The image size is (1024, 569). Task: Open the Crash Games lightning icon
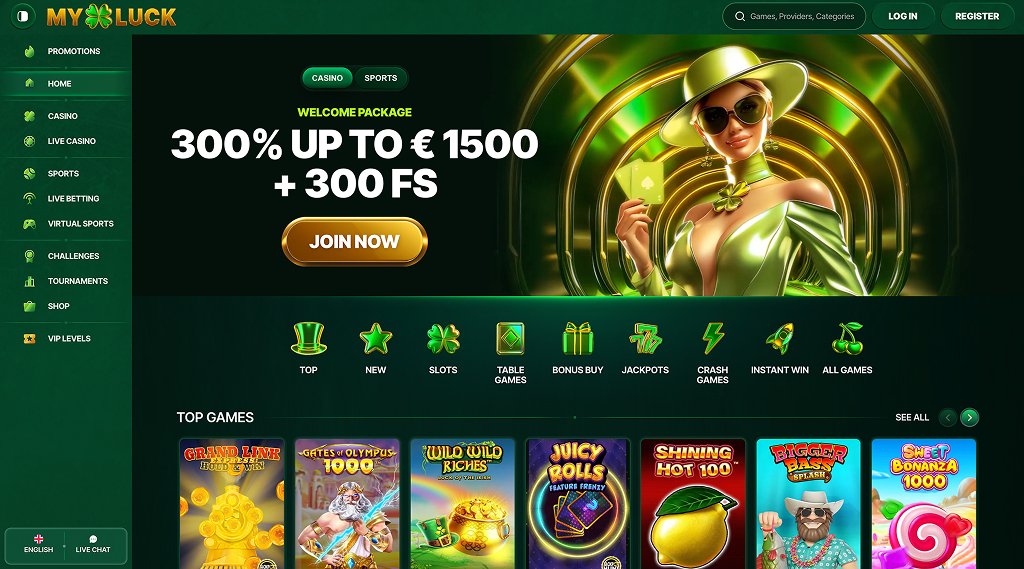(x=712, y=338)
